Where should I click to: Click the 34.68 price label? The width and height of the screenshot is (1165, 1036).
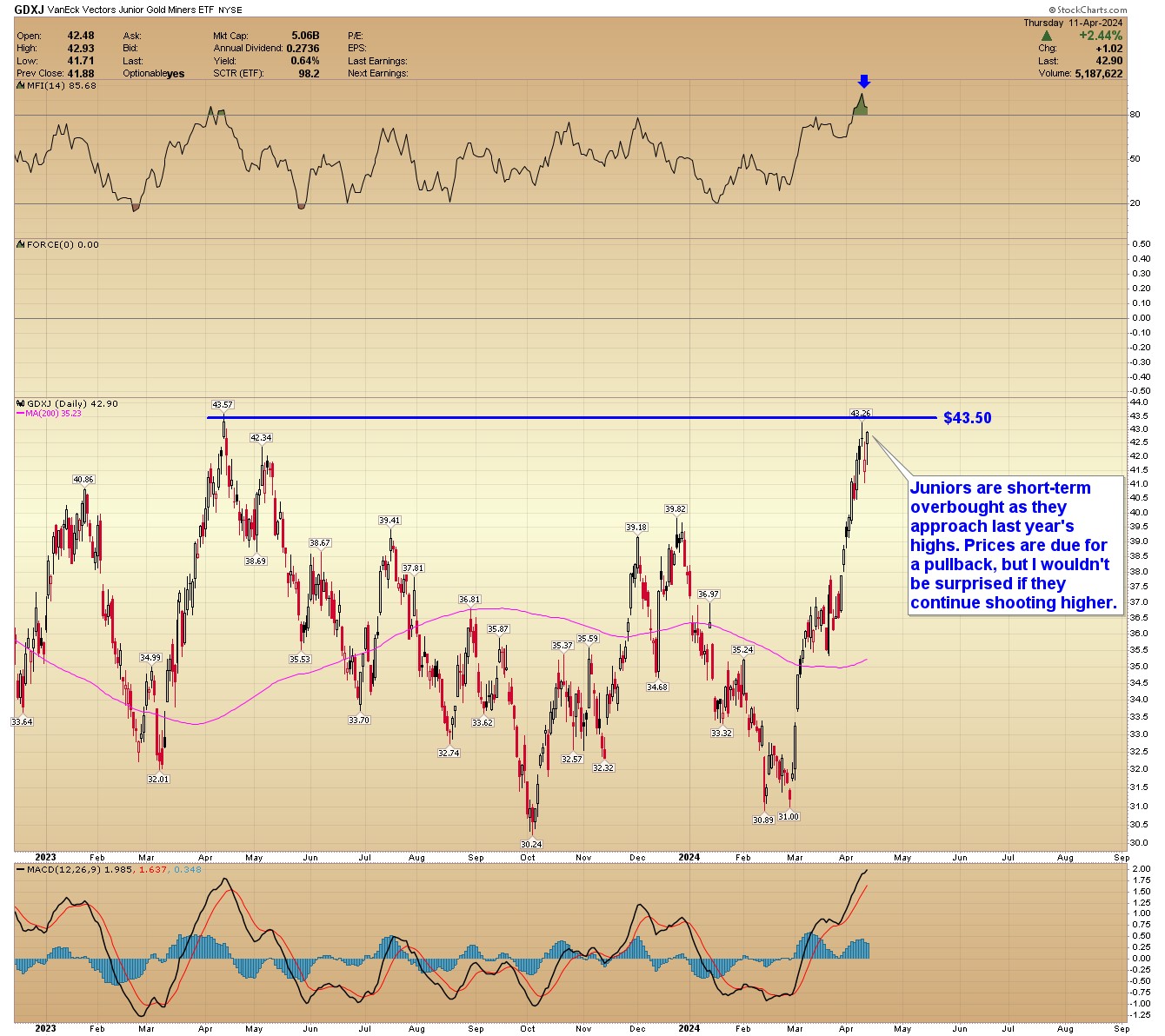tap(657, 687)
